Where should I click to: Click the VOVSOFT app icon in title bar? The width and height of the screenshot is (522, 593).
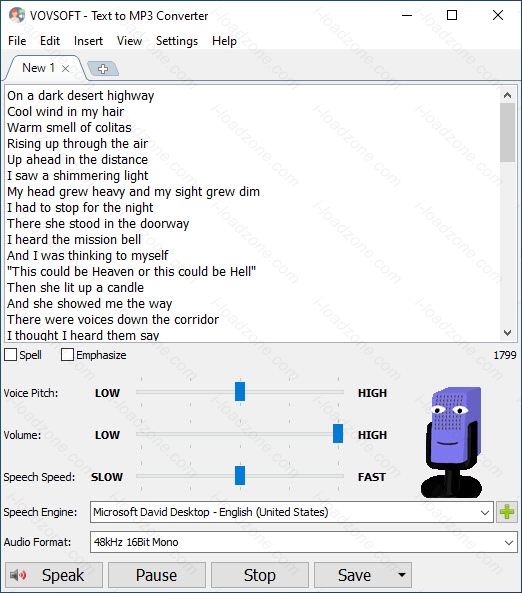click(17, 16)
